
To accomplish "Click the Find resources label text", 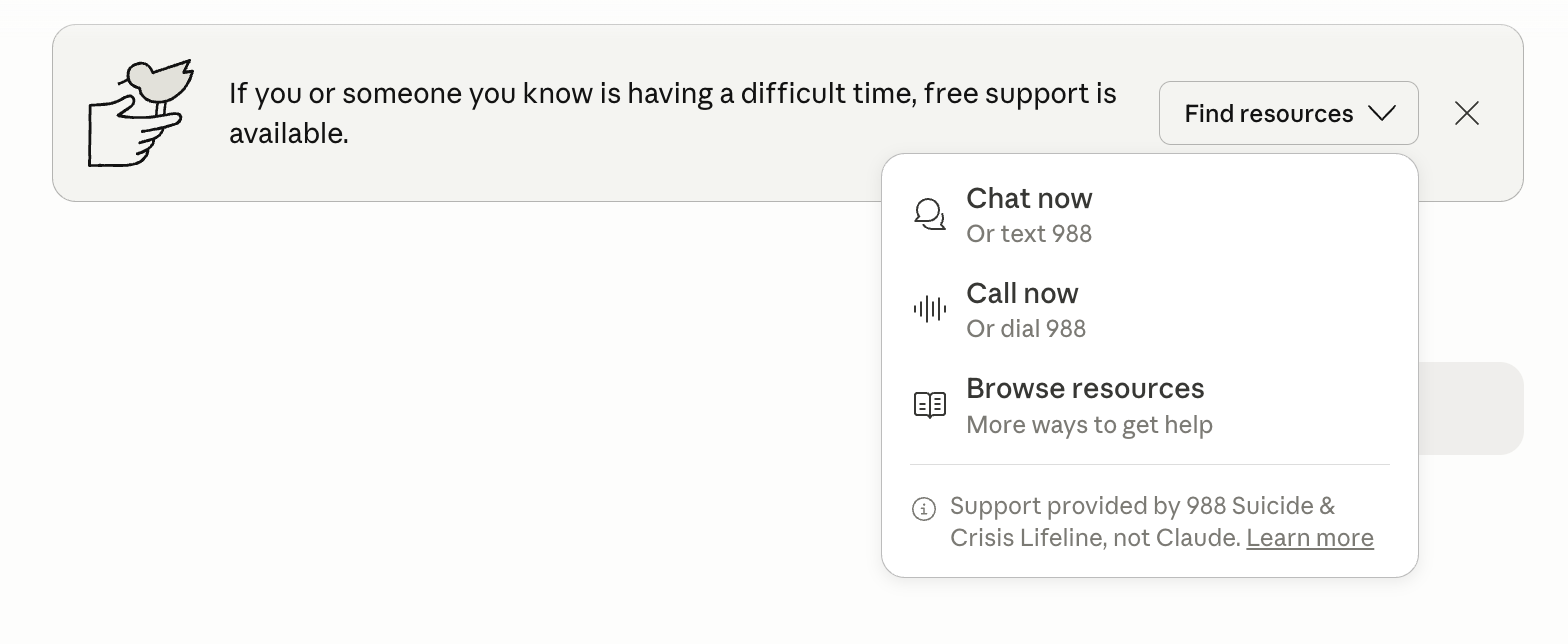I will [x=1268, y=113].
